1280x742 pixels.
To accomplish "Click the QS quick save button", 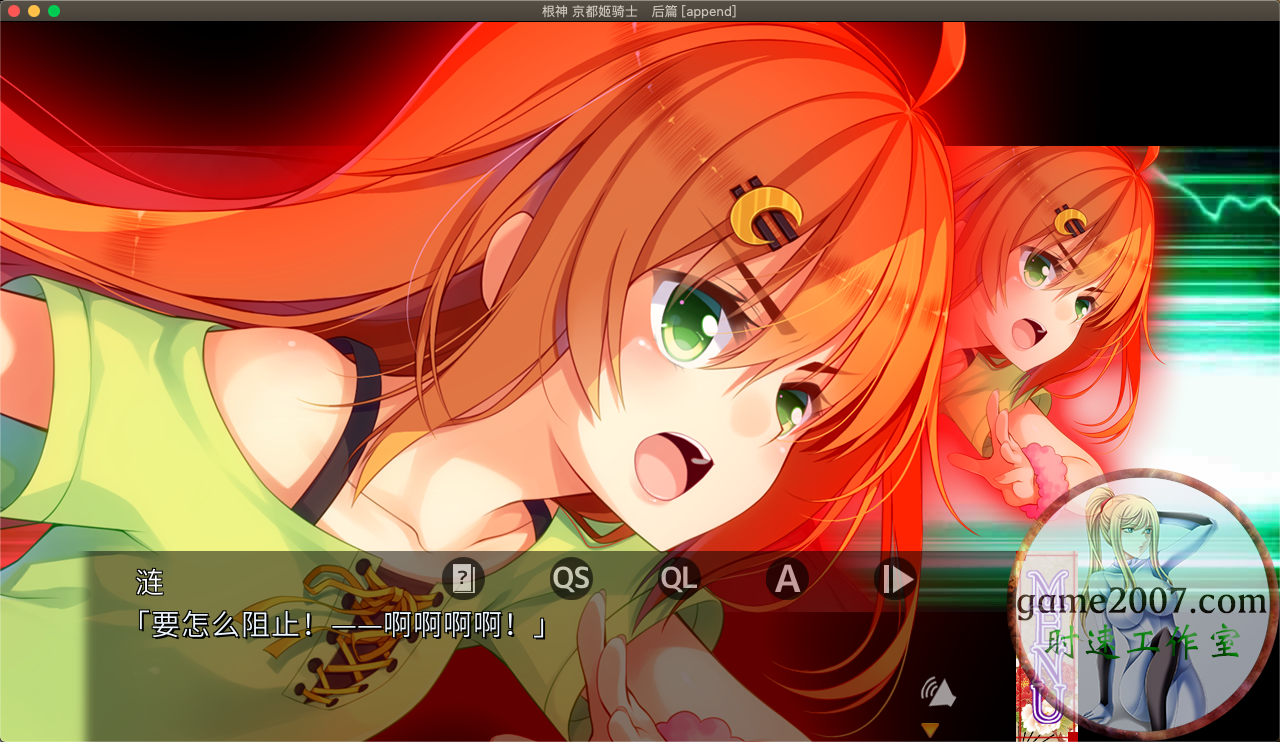I will click(571, 579).
